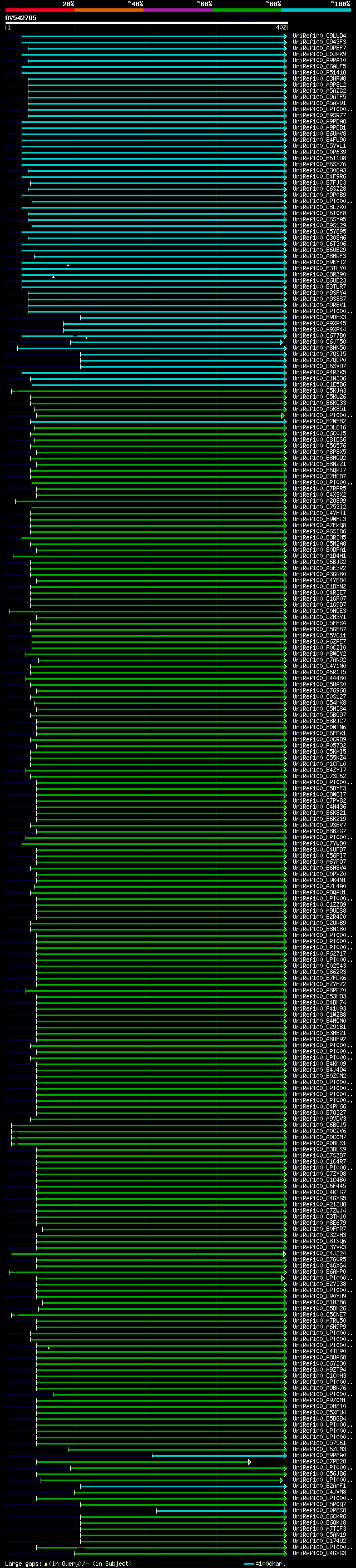This screenshot has width=356, height=1568.
Task: Select label UniRef100_C6JT50
Action: 319,342
